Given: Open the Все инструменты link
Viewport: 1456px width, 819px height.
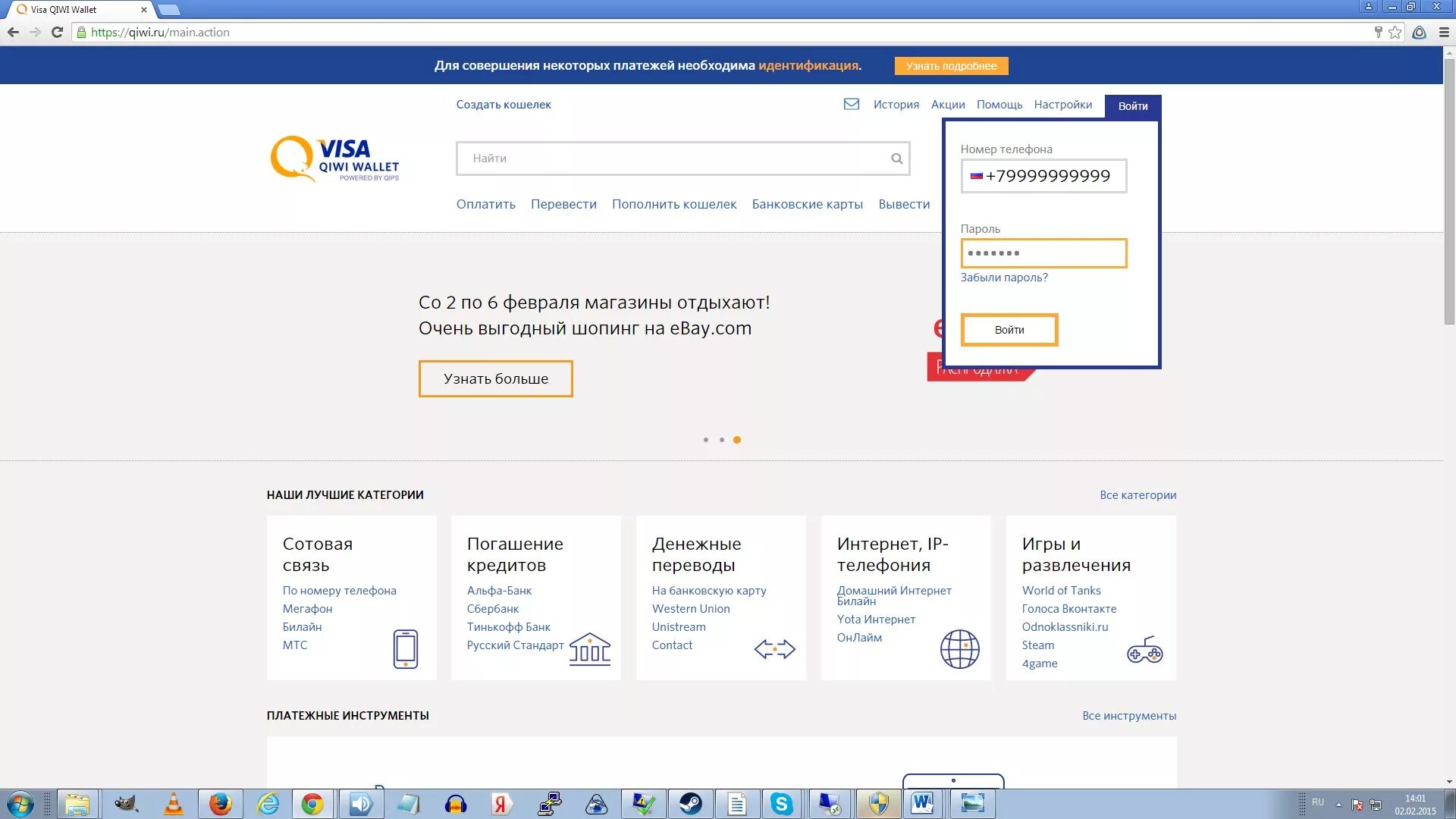Looking at the screenshot, I should (1129, 716).
